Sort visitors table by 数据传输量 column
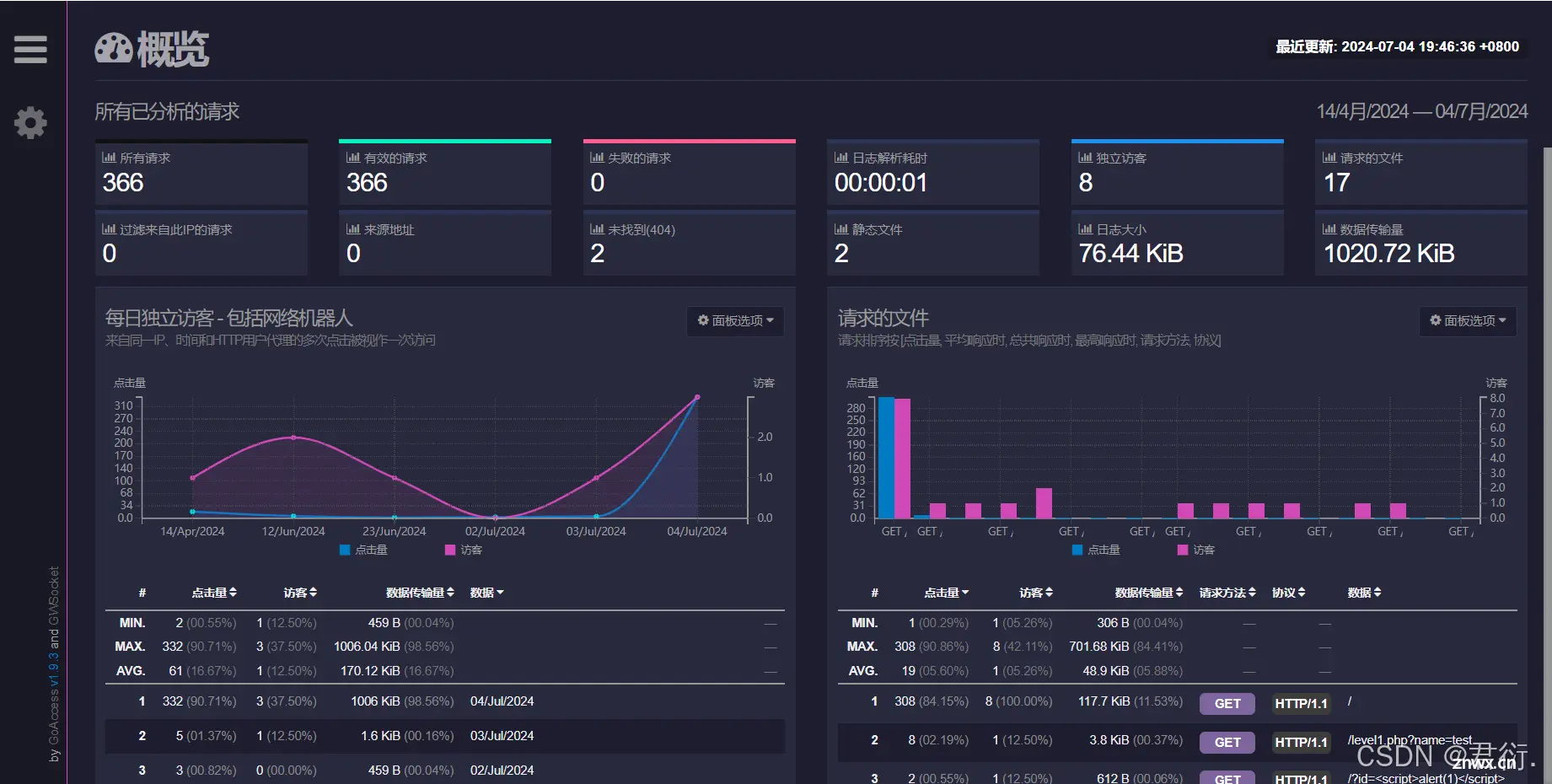Viewport: 1552px width, 784px height. tap(420, 593)
